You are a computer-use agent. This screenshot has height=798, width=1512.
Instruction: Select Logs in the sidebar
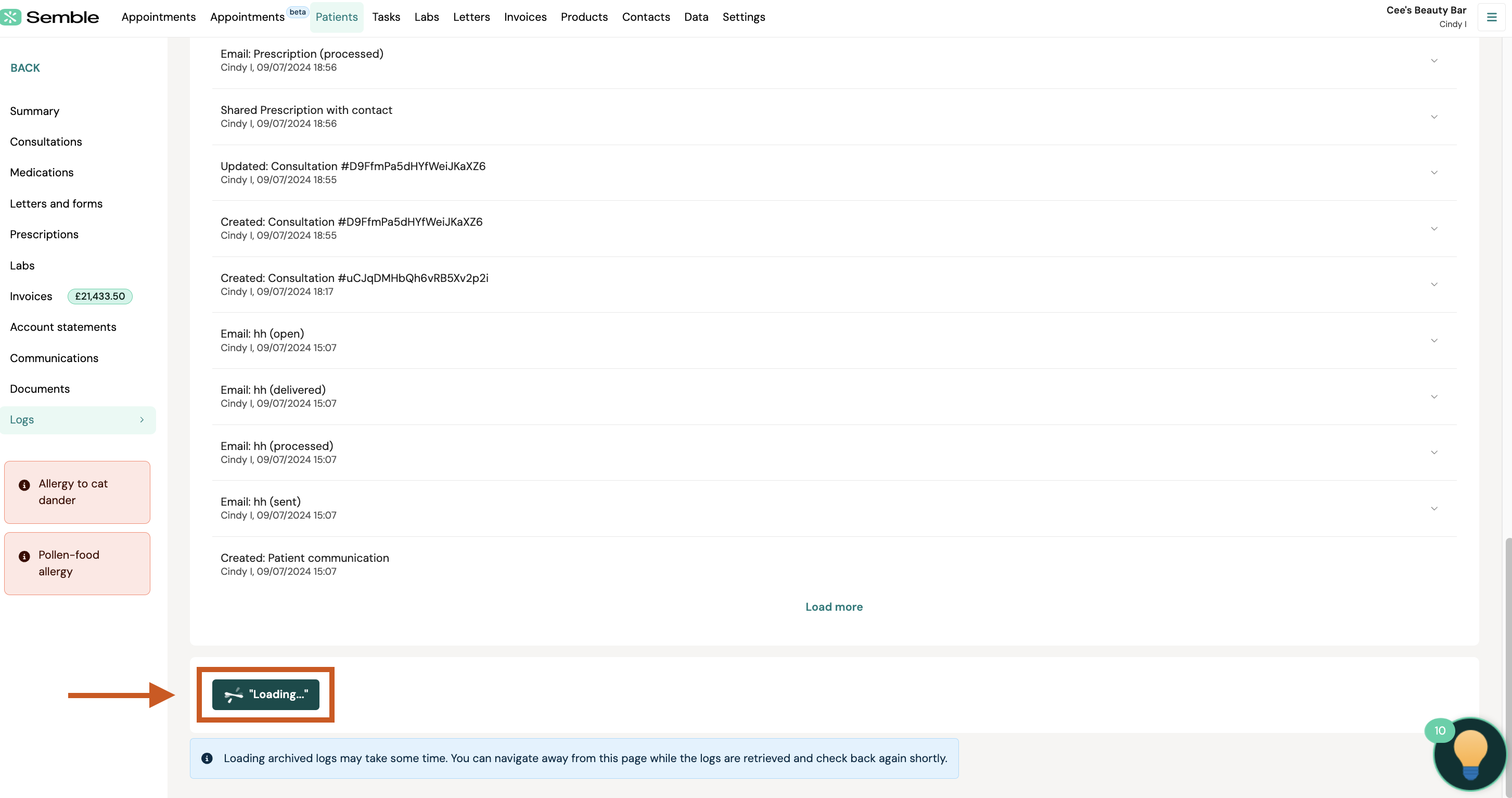pyautogui.click(x=78, y=420)
